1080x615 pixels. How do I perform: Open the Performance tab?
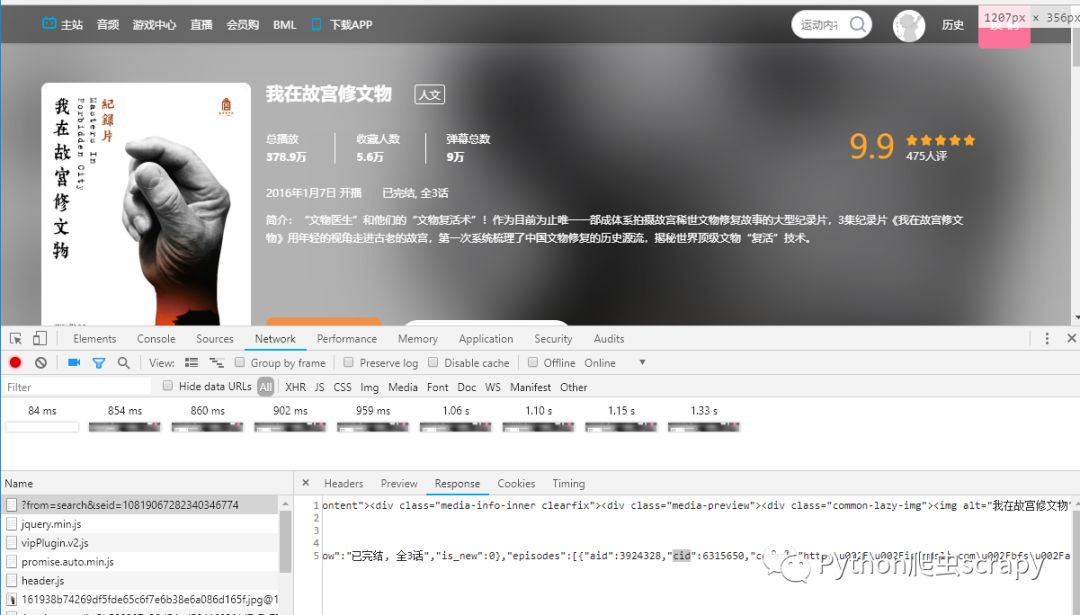tap(346, 339)
